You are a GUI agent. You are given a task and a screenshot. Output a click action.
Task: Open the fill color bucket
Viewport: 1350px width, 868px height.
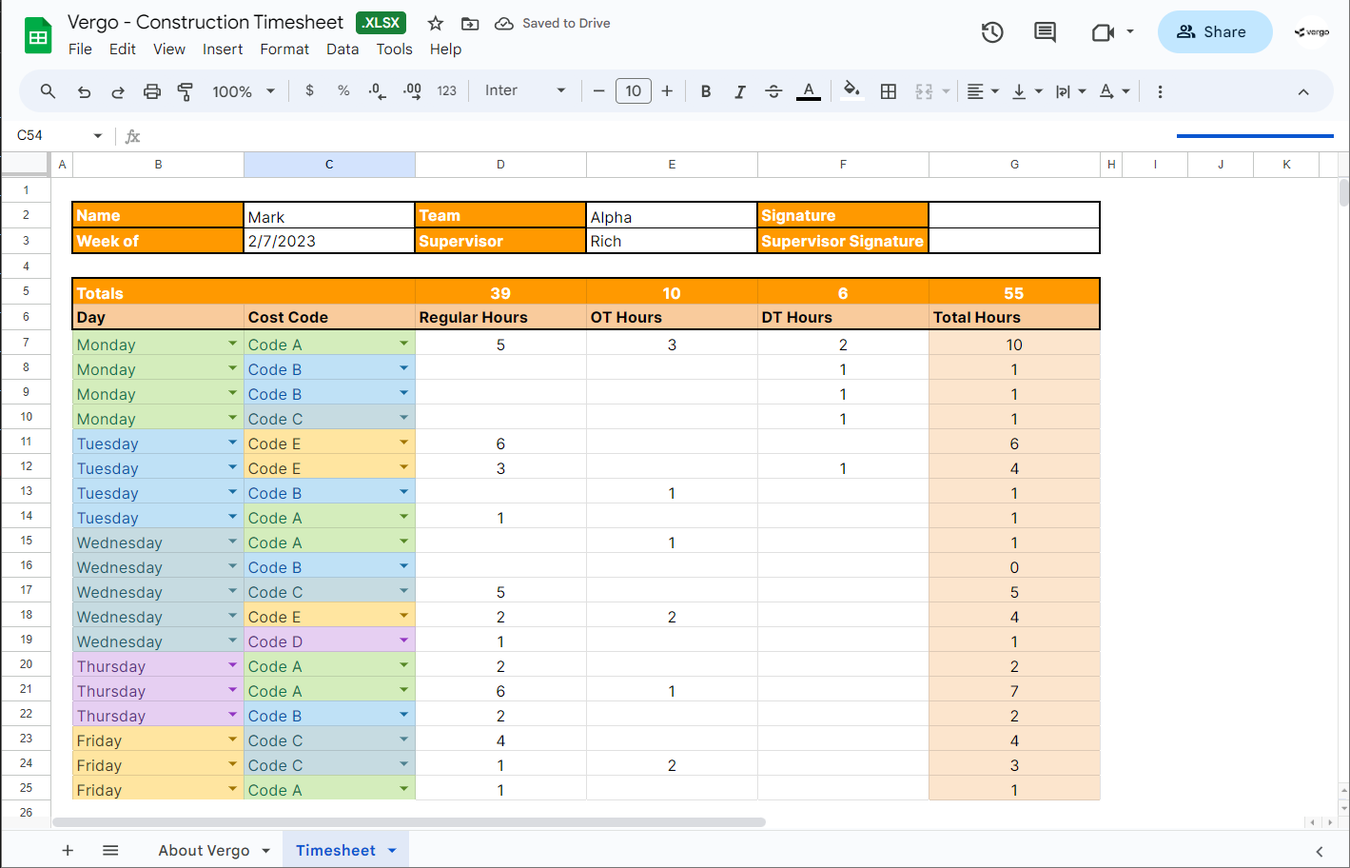tap(852, 91)
